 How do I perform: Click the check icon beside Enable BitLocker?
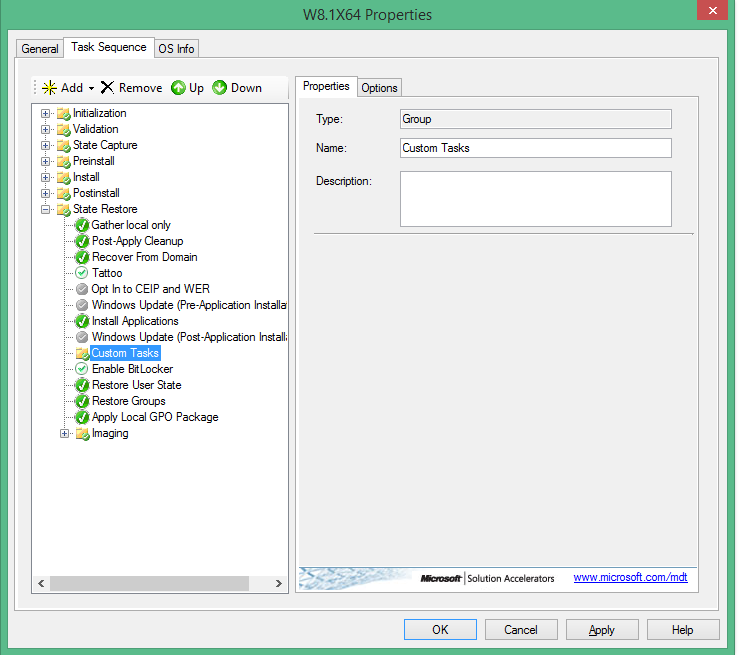(x=82, y=369)
